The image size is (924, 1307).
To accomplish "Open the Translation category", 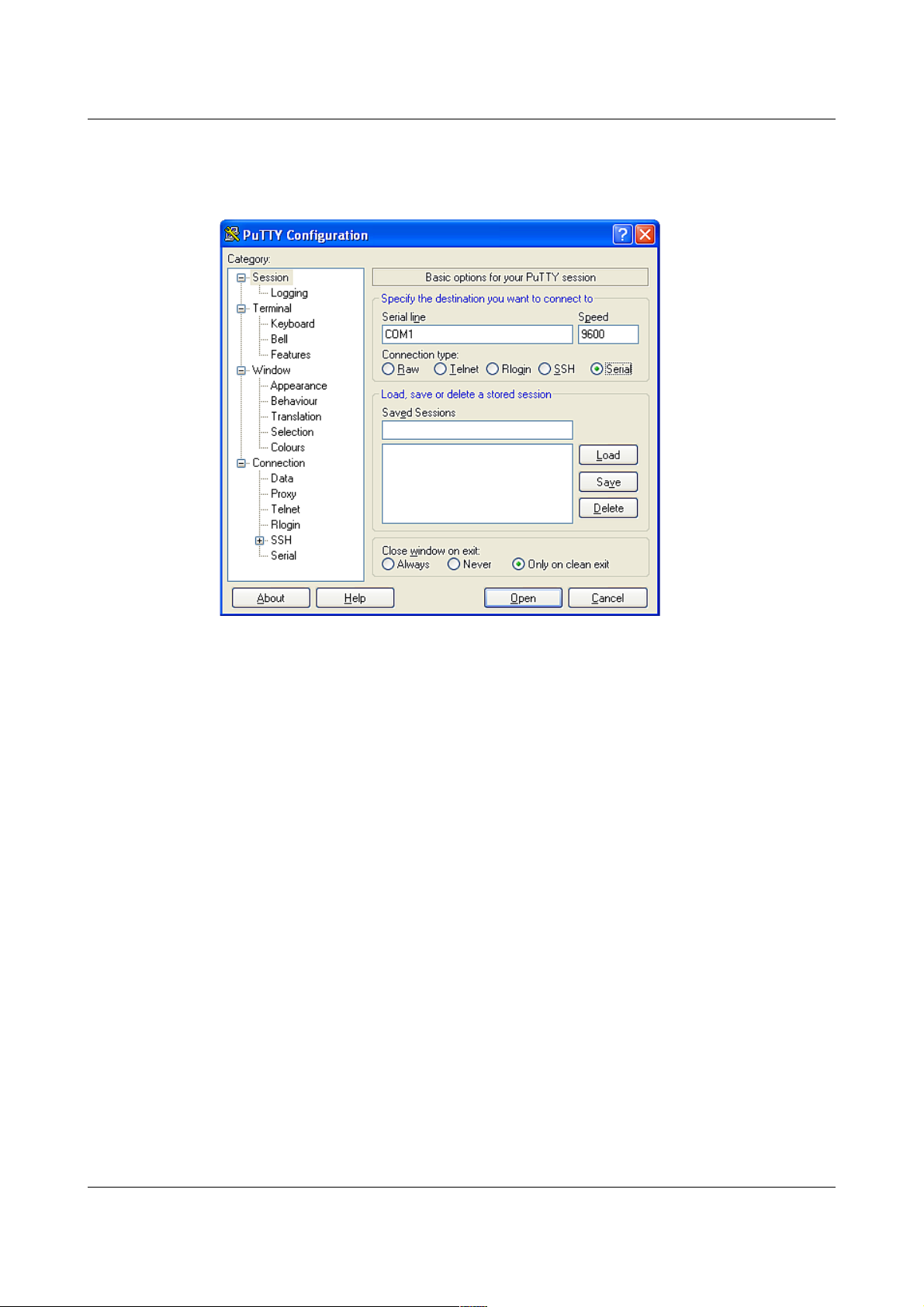I will [x=296, y=417].
